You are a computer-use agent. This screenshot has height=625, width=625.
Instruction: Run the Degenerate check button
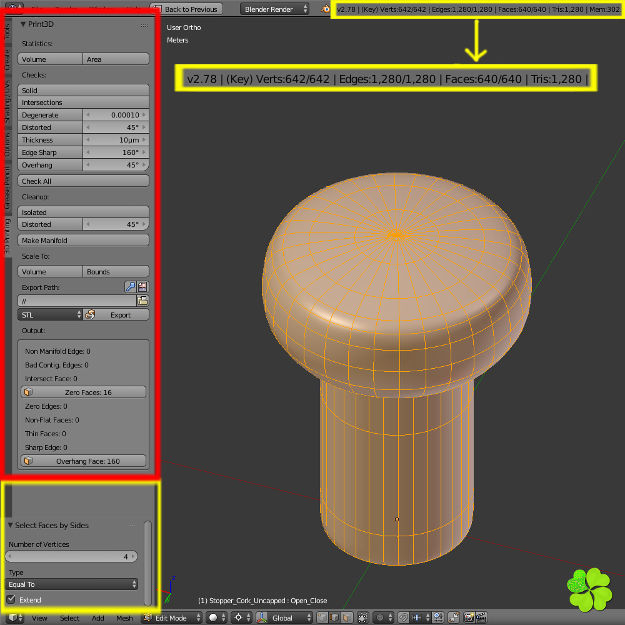click(50, 115)
